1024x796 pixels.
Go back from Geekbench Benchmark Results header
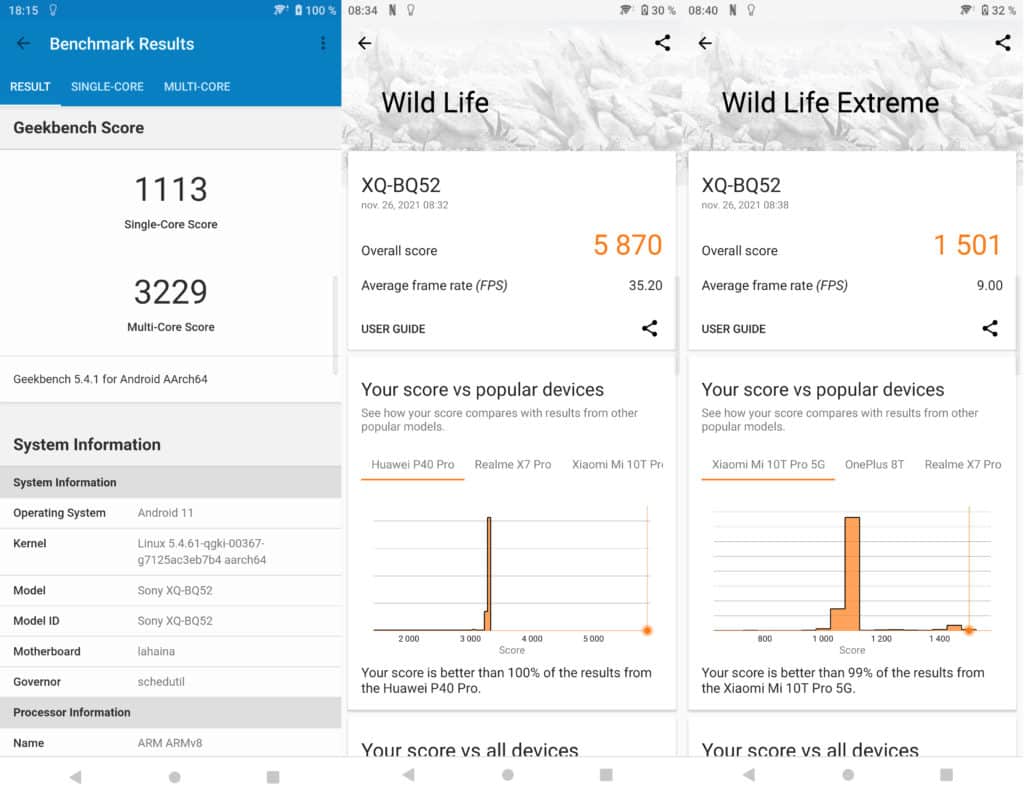point(24,43)
